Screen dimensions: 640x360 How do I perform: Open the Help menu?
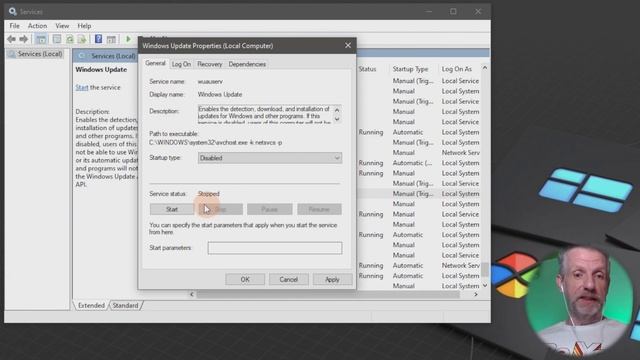(84, 26)
